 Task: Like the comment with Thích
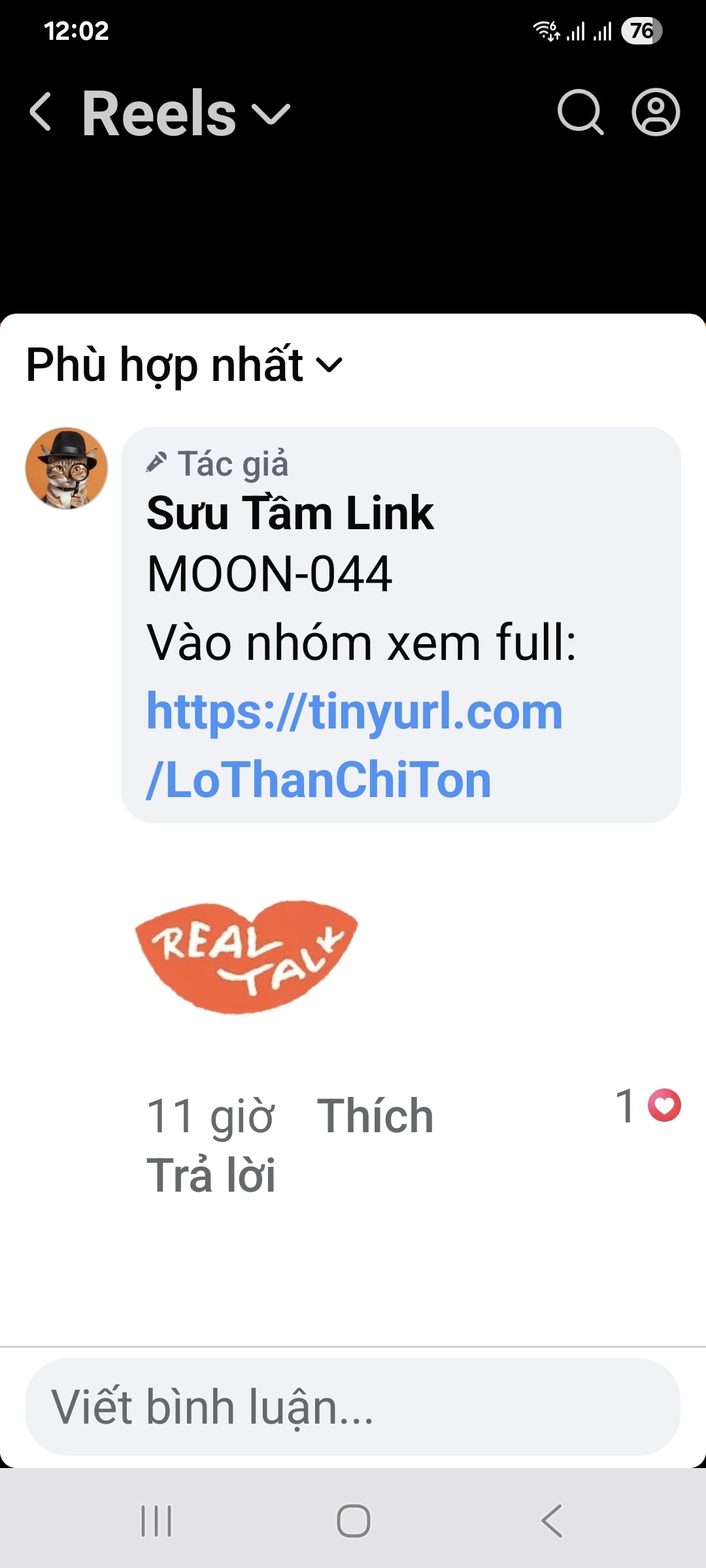(375, 1116)
